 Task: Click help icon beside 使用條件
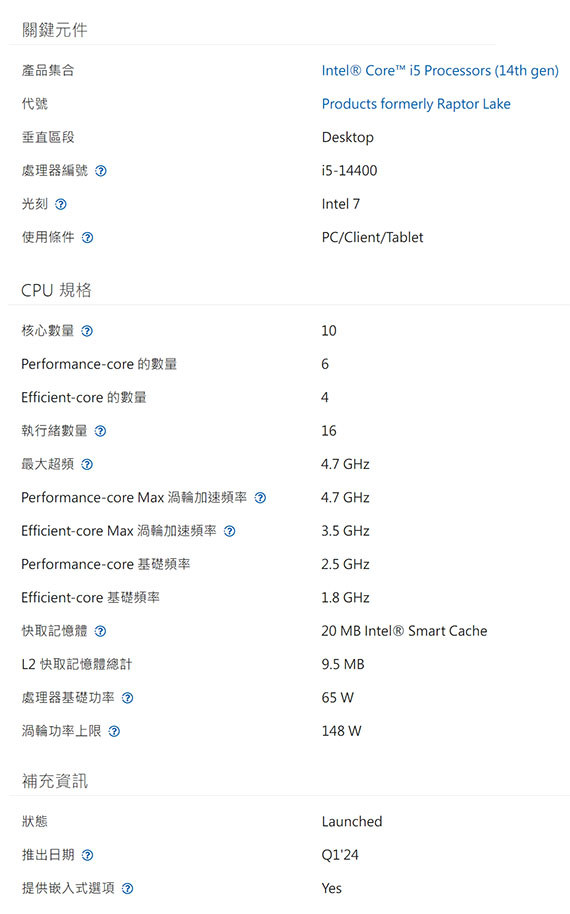pos(87,237)
